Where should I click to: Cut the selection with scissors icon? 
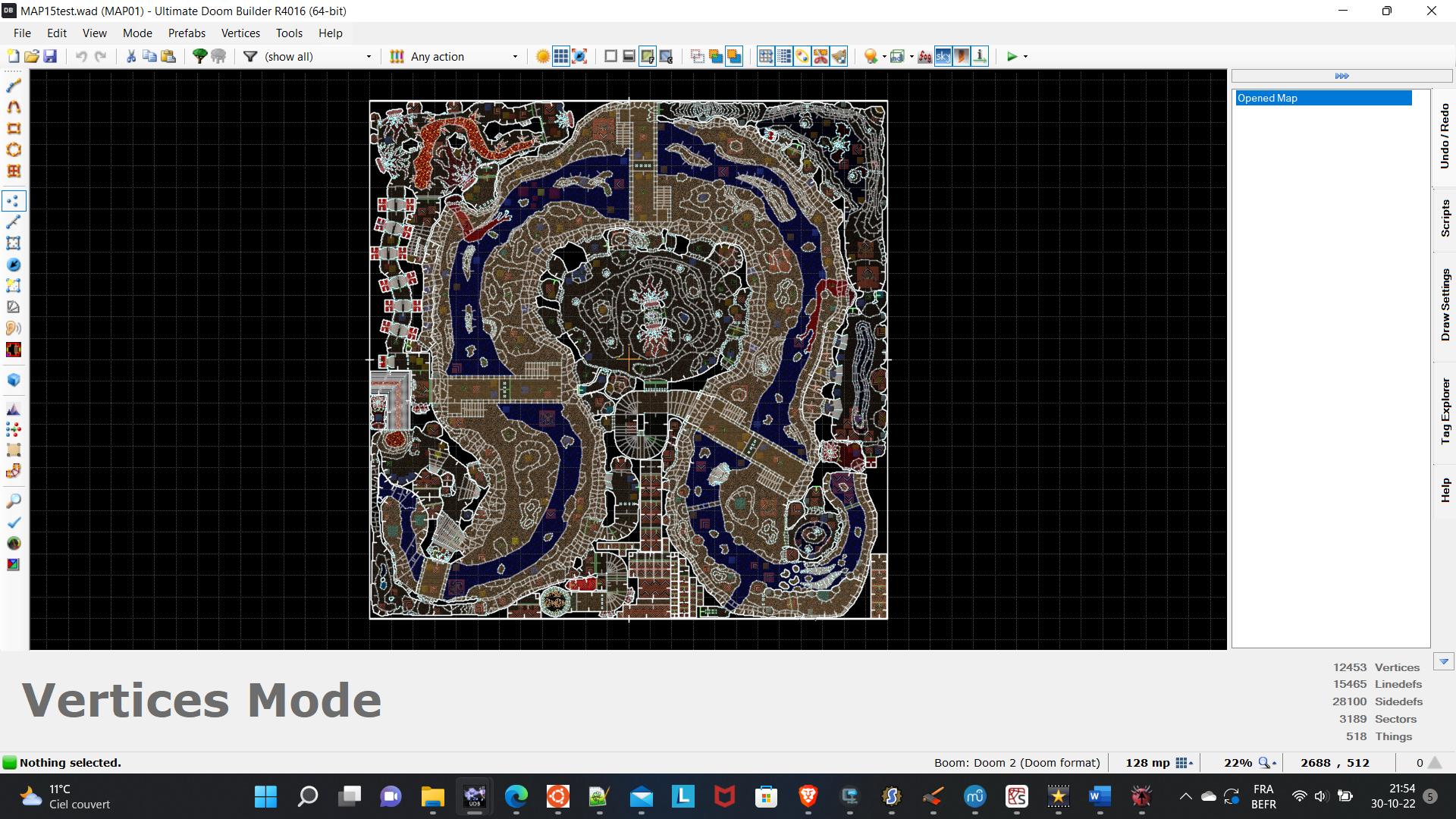click(131, 56)
